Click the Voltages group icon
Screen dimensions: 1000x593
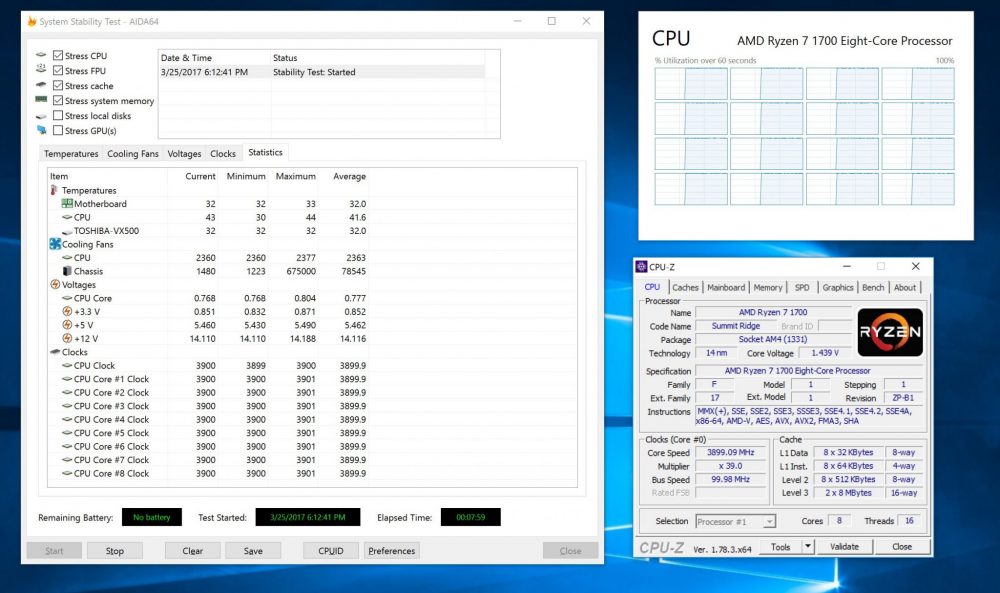(x=55, y=284)
